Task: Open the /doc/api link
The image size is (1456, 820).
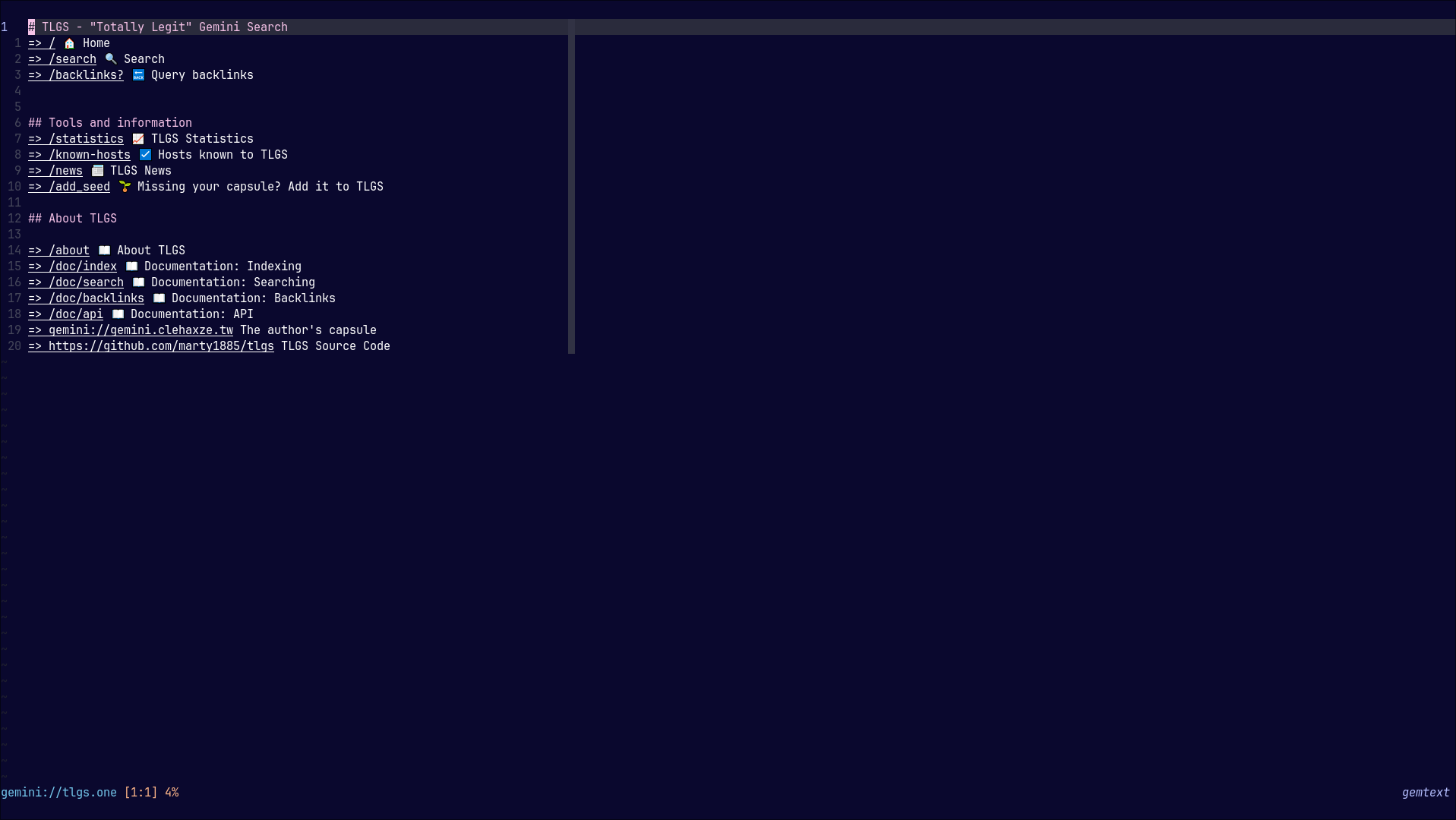Action: point(65,314)
